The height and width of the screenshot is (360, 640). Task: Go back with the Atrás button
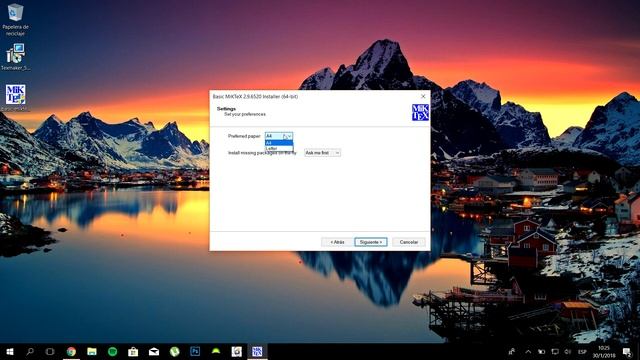[337, 242]
